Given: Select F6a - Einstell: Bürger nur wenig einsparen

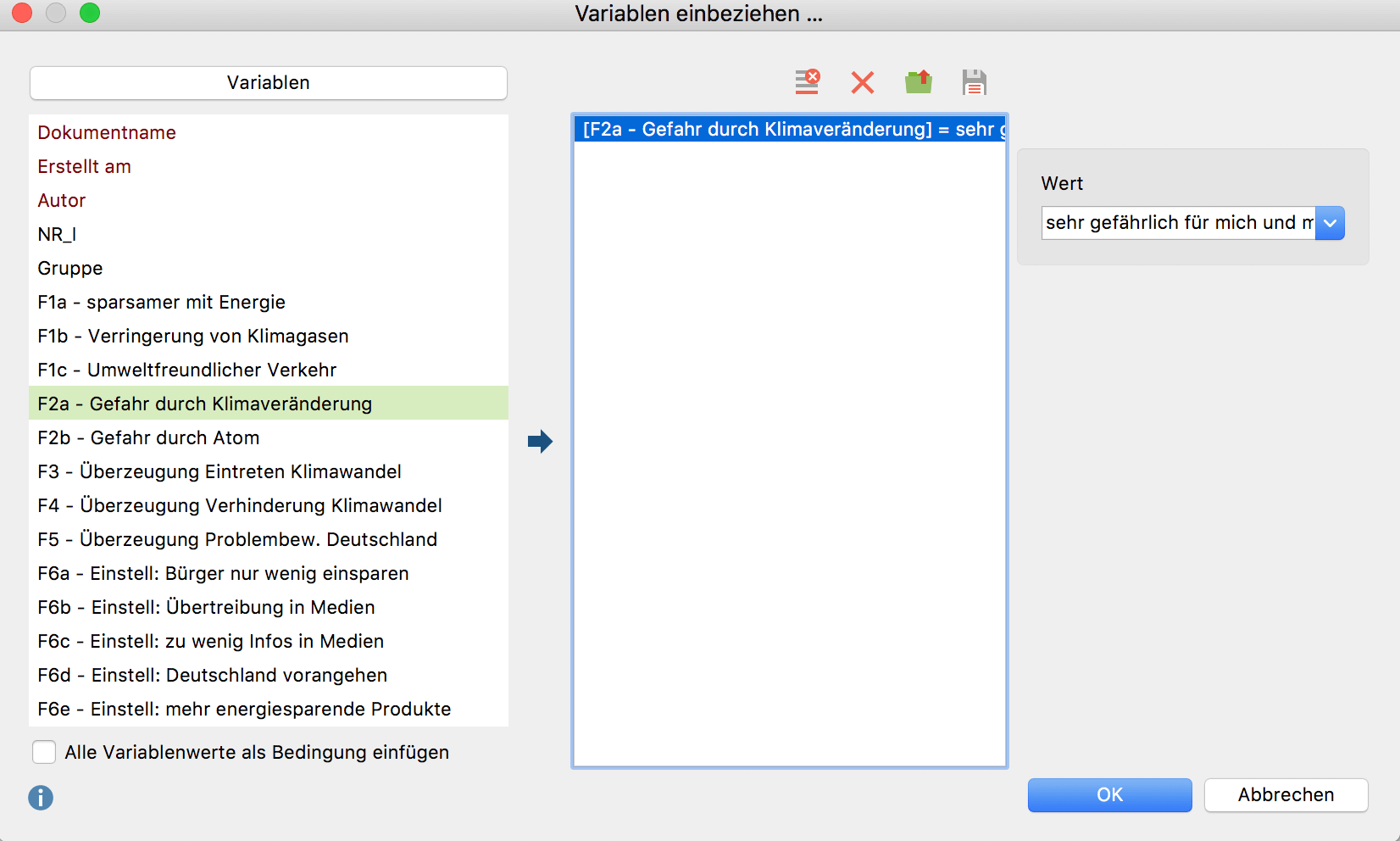Looking at the screenshot, I should coord(269,573).
